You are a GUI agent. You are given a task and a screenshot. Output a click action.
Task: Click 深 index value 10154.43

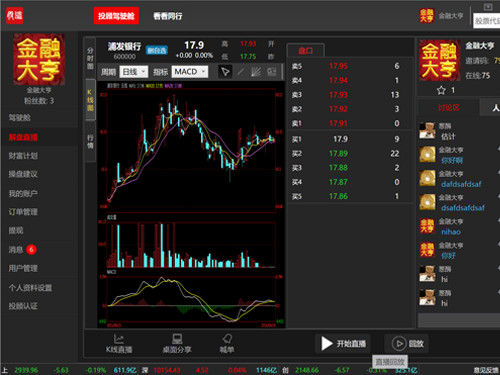pos(167,370)
